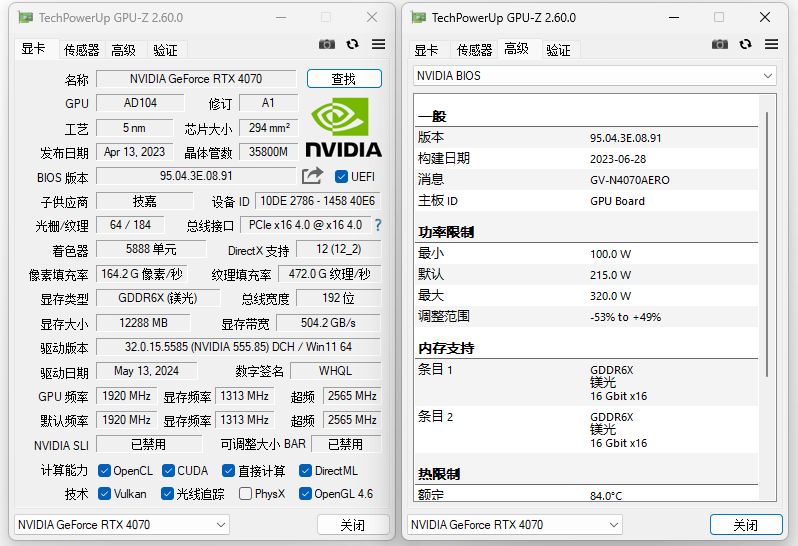Click the vertical scrollbar in advanced panel
Screen dimensions: 798x546
click(768, 300)
